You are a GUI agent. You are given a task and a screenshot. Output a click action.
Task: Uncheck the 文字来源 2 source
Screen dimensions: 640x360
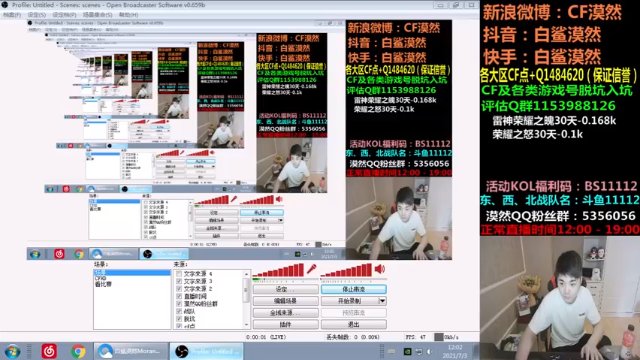coord(179,289)
